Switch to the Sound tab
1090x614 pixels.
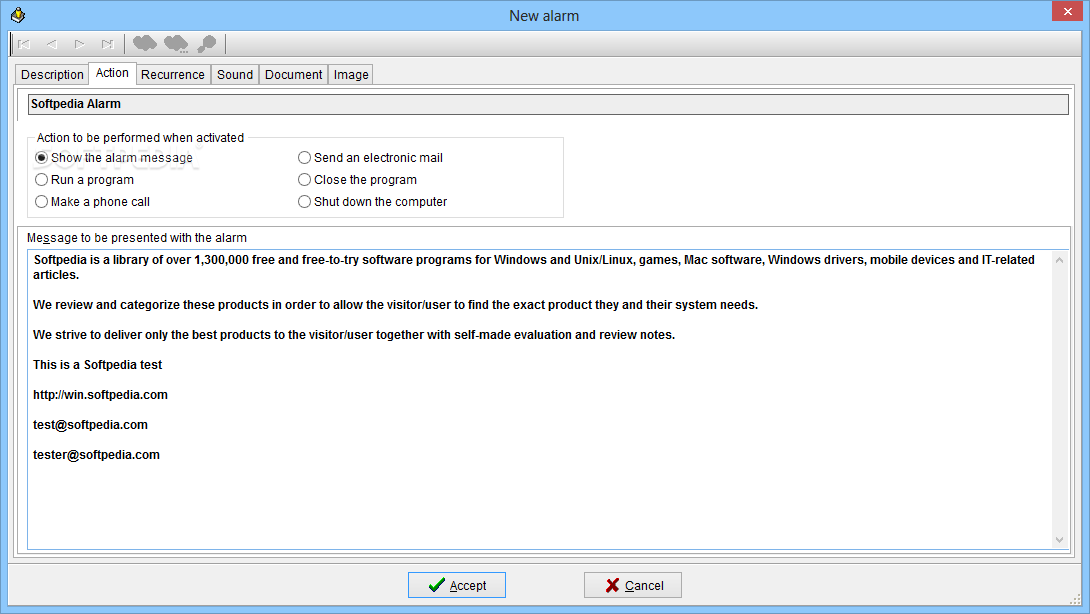235,74
